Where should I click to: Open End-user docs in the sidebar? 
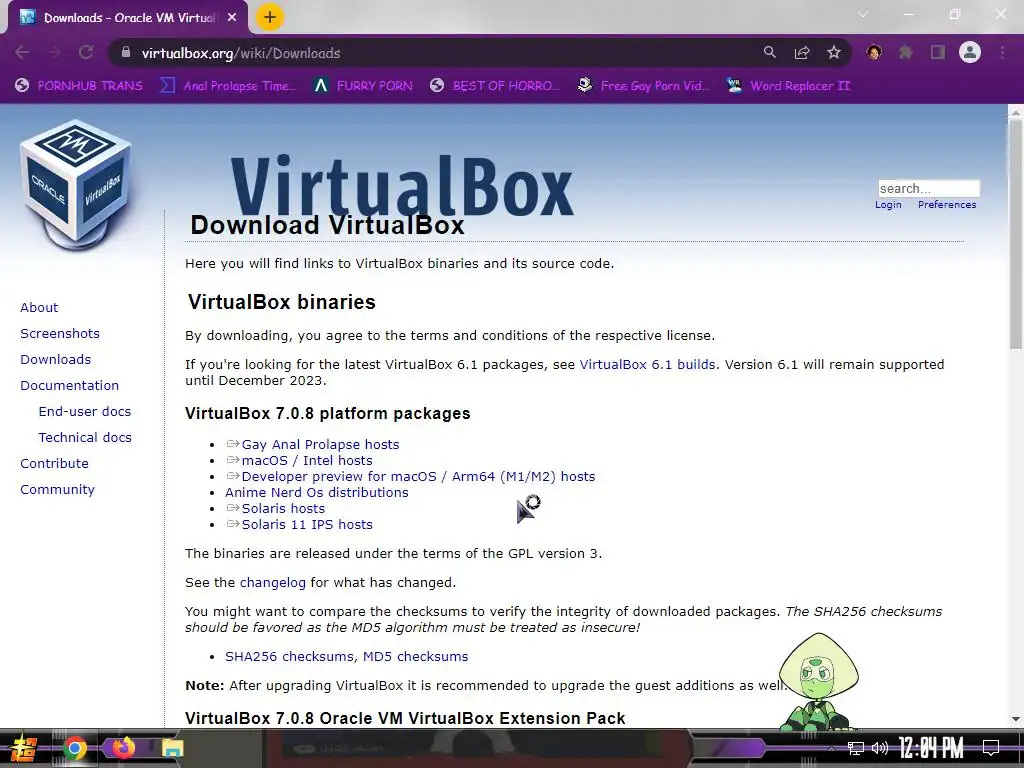(x=85, y=411)
